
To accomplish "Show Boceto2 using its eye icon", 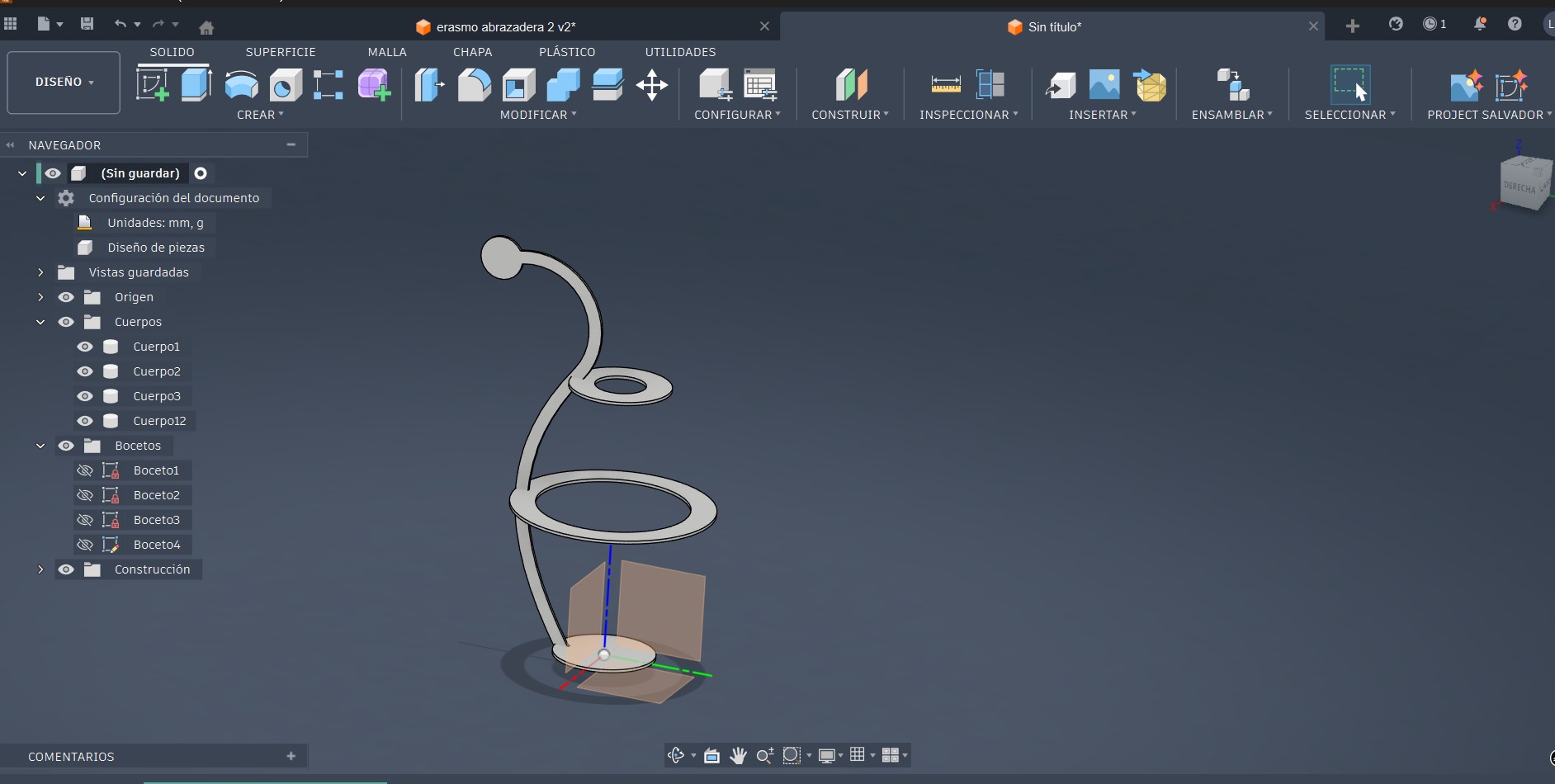I will (85, 495).
